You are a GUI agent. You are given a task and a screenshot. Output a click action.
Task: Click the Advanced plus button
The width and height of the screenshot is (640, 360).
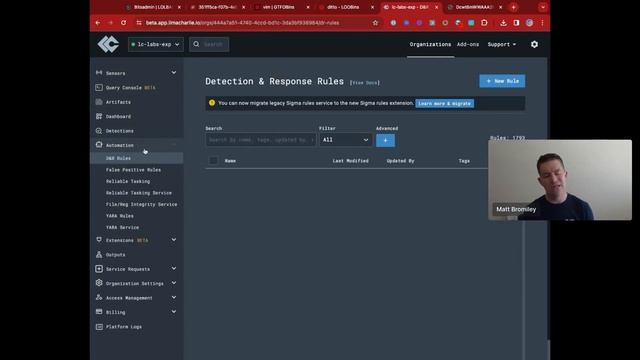[385, 140]
